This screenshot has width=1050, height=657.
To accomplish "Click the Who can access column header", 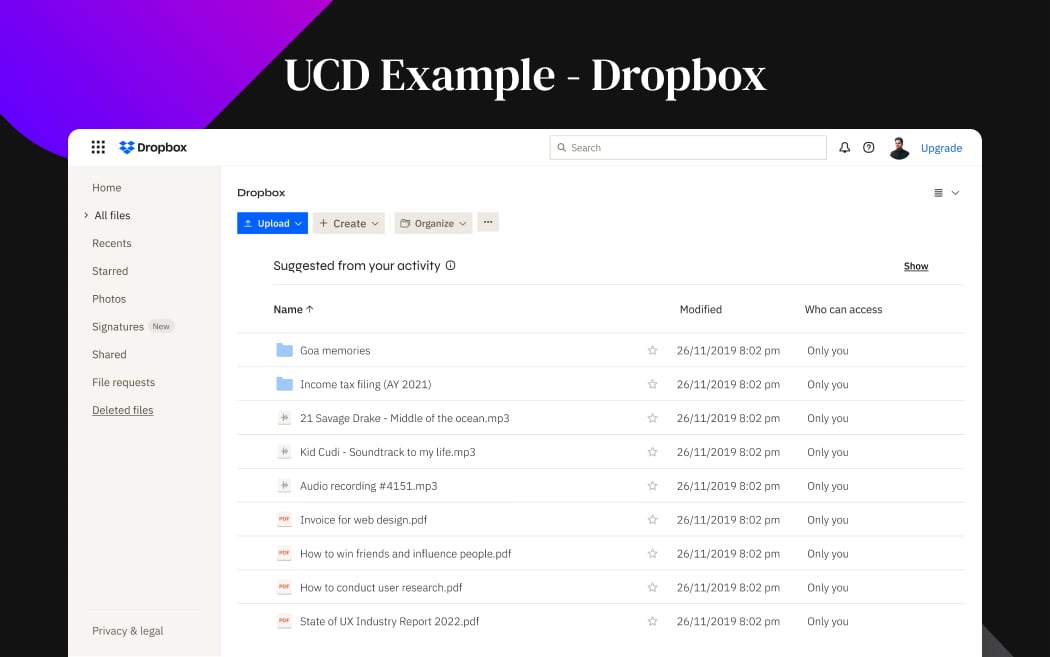I will pos(843,309).
